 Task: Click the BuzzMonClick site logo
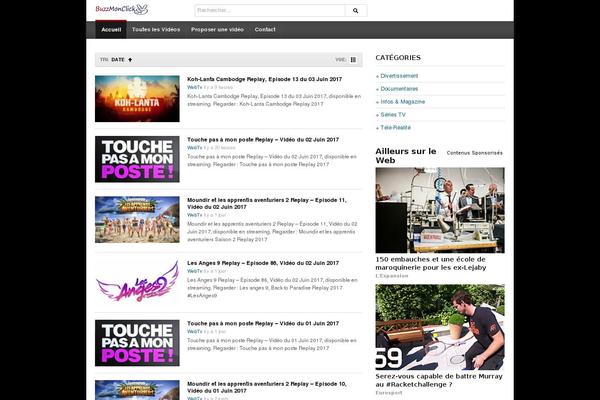[122, 9]
